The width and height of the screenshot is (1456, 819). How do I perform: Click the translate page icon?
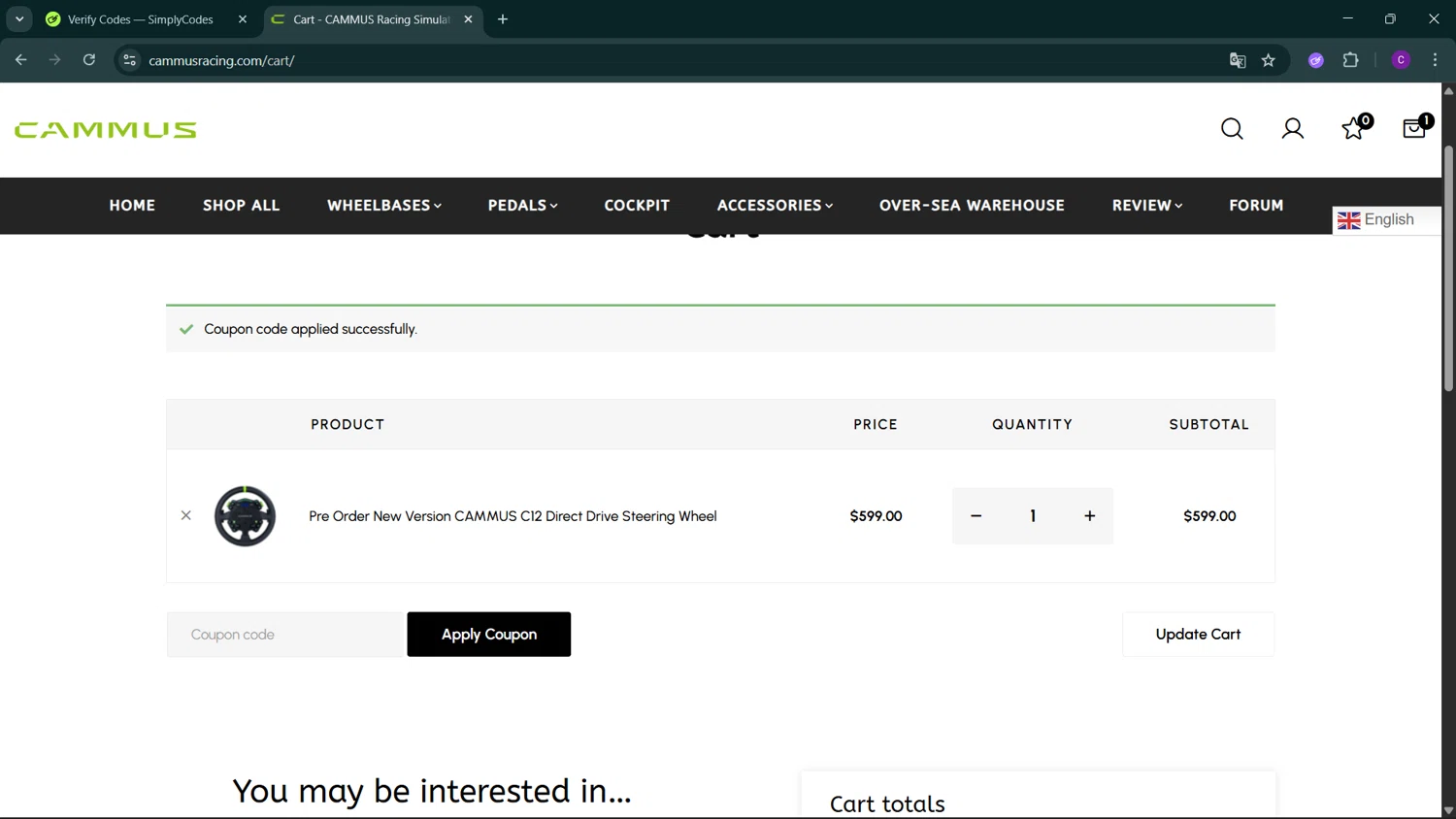[1238, 60]
